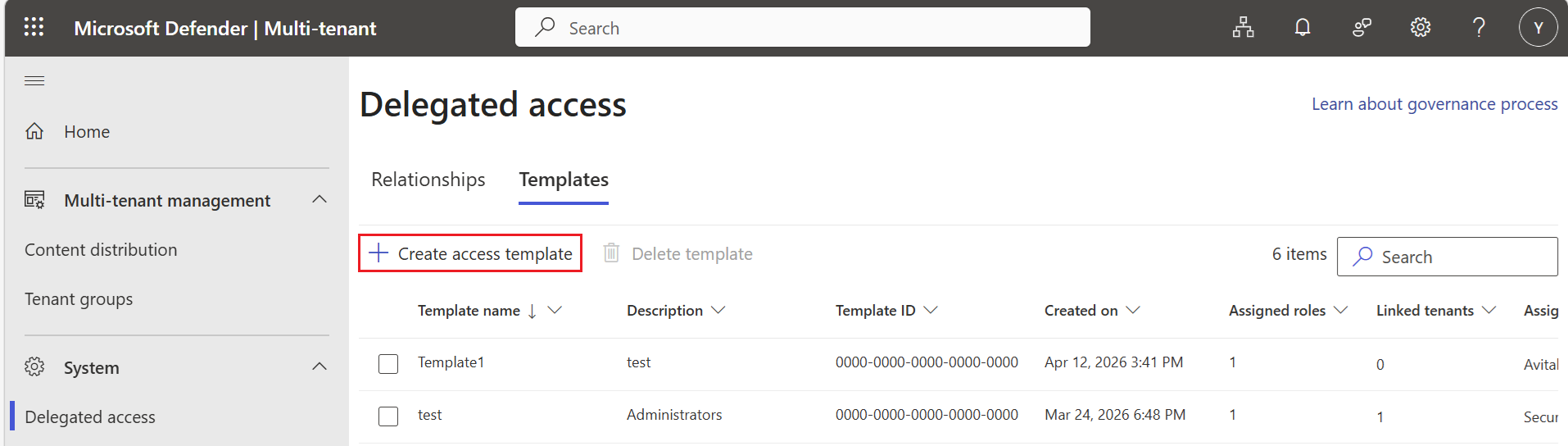Open the account avatar labeled Y

[x=1538, y=28]
